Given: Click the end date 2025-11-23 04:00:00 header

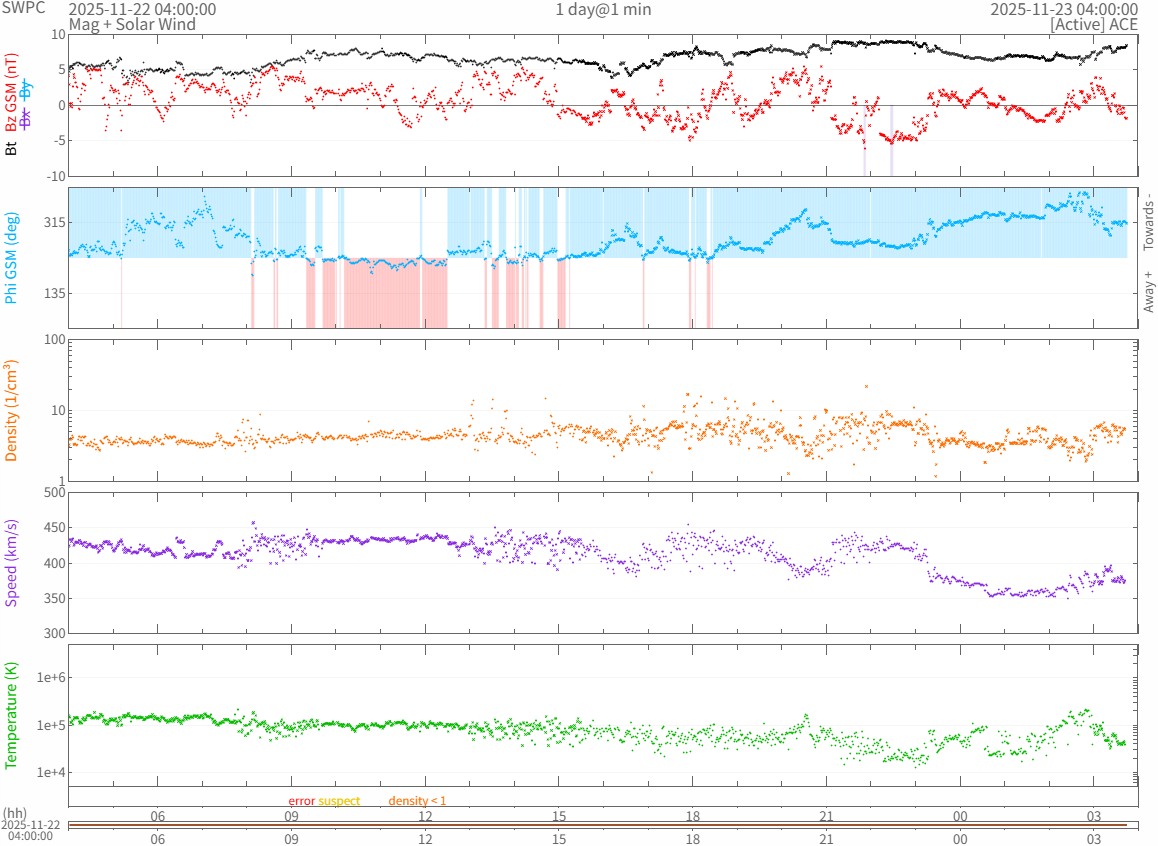Looking at the screenshot, I should click(x=1064, y=9).
